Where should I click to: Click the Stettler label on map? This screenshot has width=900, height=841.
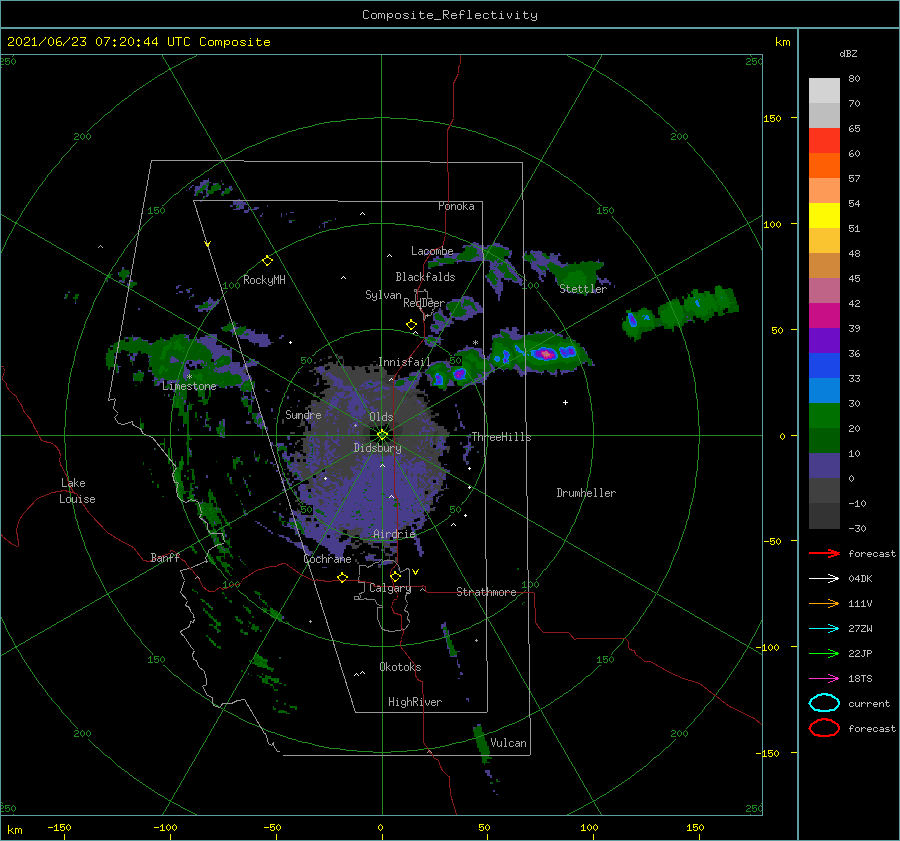pos(583,289)
